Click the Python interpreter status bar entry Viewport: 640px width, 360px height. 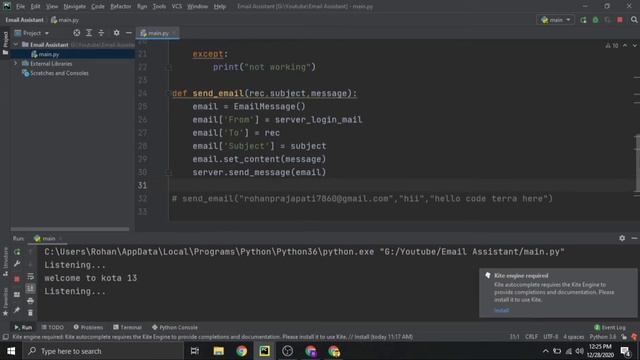602,337
